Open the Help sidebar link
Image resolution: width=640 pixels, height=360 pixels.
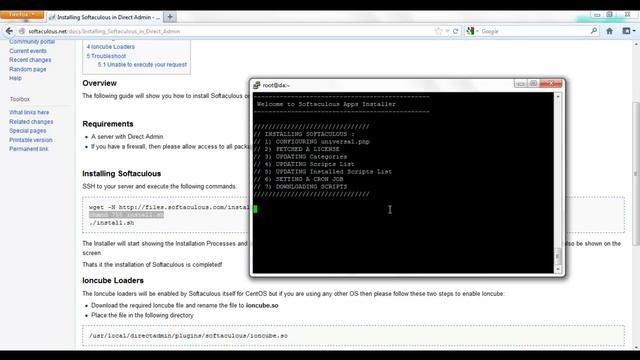click(15, 78)
